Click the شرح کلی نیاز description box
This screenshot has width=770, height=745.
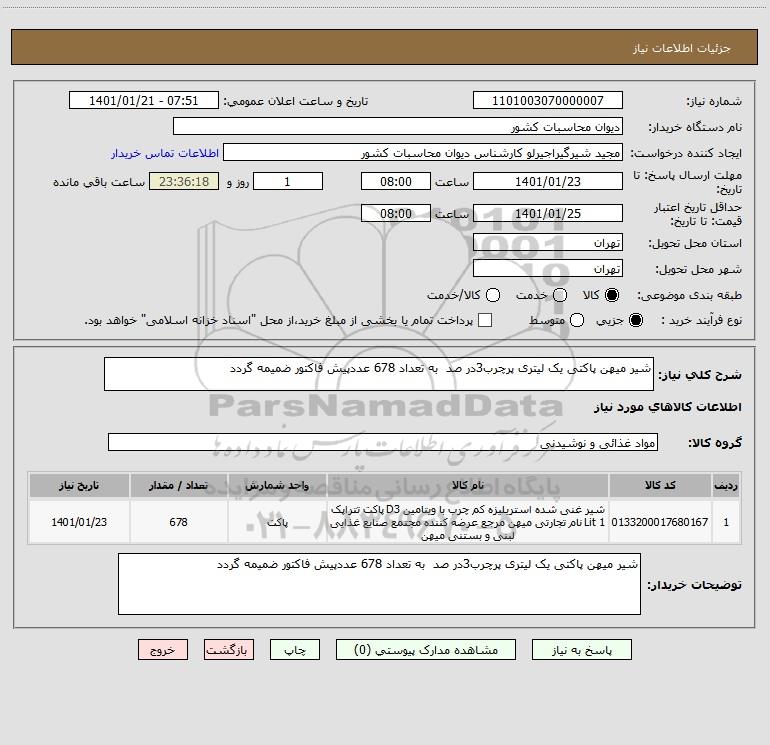coord(379,374)
